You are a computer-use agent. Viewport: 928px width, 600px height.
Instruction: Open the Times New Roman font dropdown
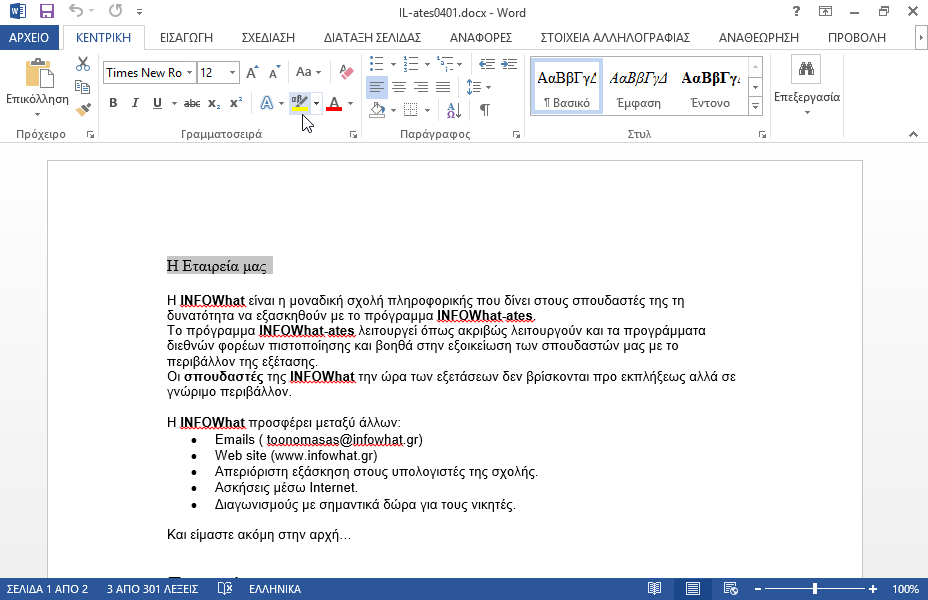pyautogui.click(x=189, y=72)
